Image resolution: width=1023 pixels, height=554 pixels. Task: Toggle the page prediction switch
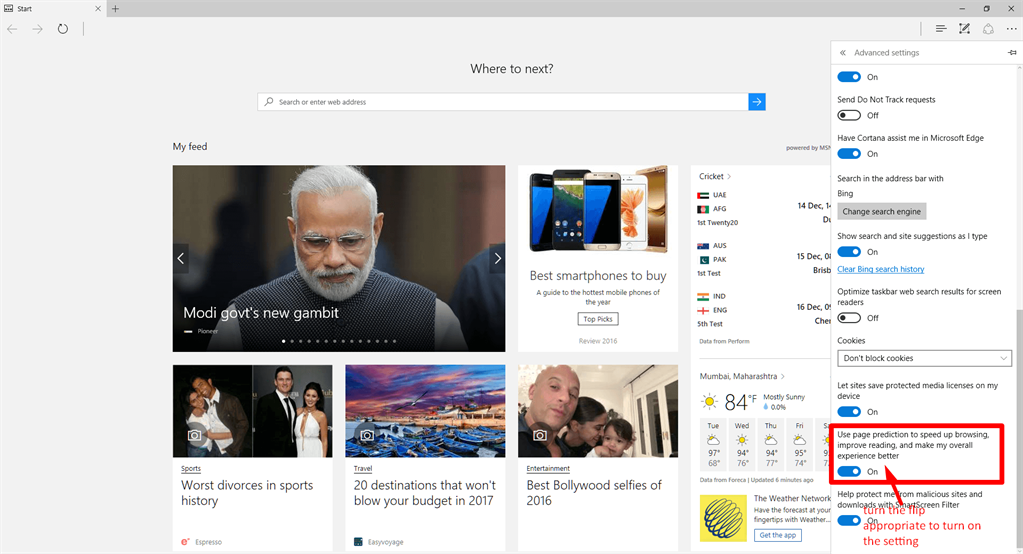(849, 471)
